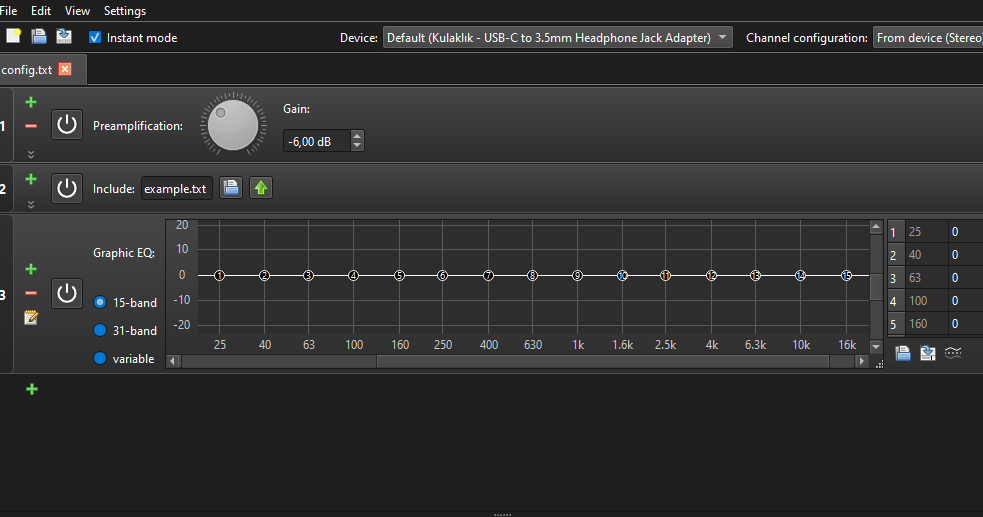
Task: Click the Include file field example.txt
Action: (x=176, y=188)
